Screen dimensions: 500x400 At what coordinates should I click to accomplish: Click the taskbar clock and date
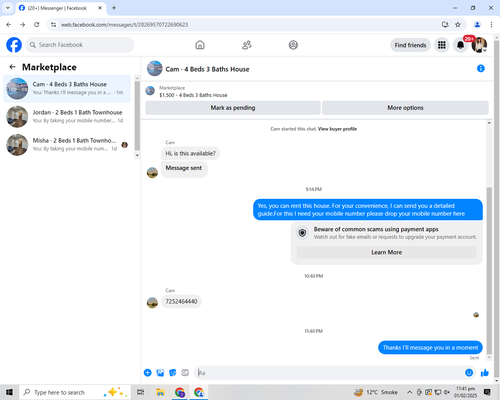(x=465, y=392)
